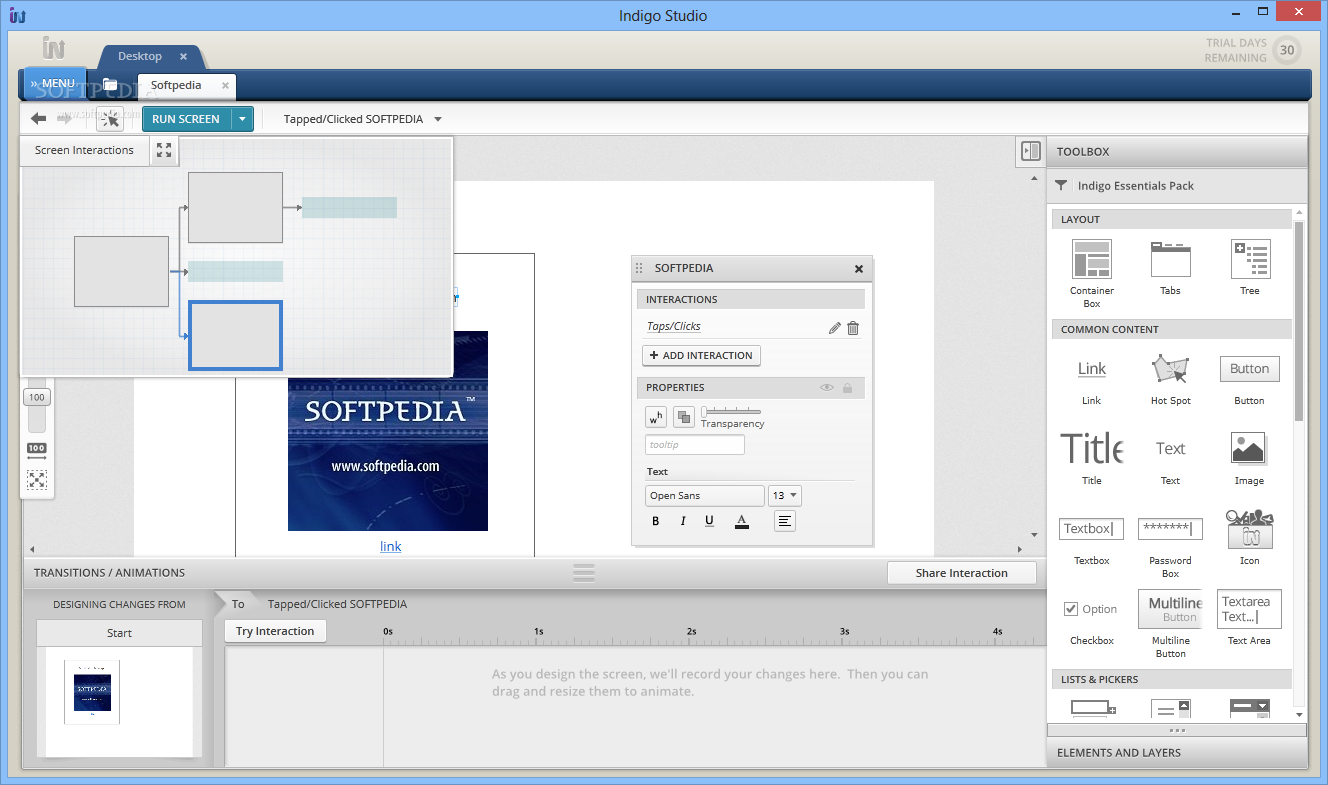Click the zoom level 100 slider handle

click(x=37, y=397)
